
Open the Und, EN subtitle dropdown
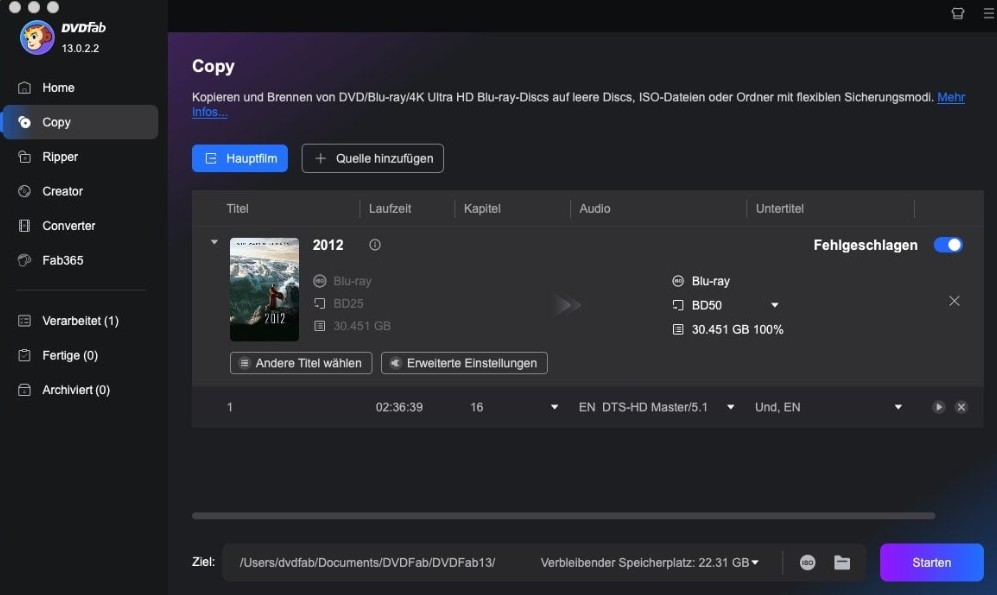click(x=898, y=407)
